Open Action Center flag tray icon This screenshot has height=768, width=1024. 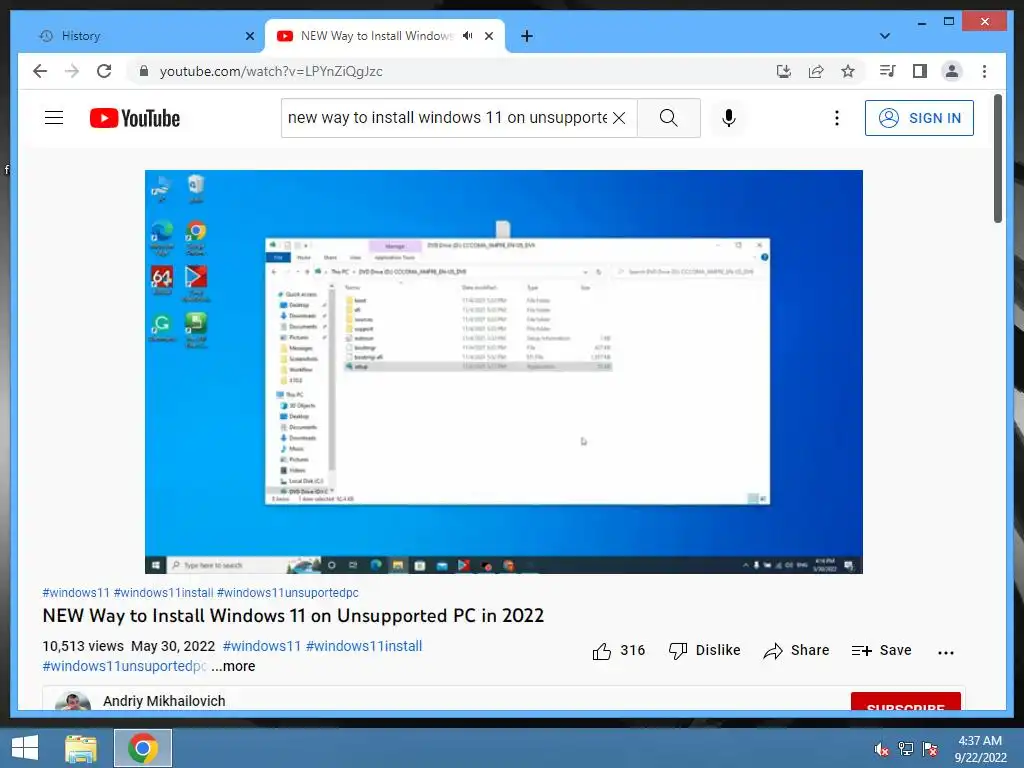(x=930, y=749)
